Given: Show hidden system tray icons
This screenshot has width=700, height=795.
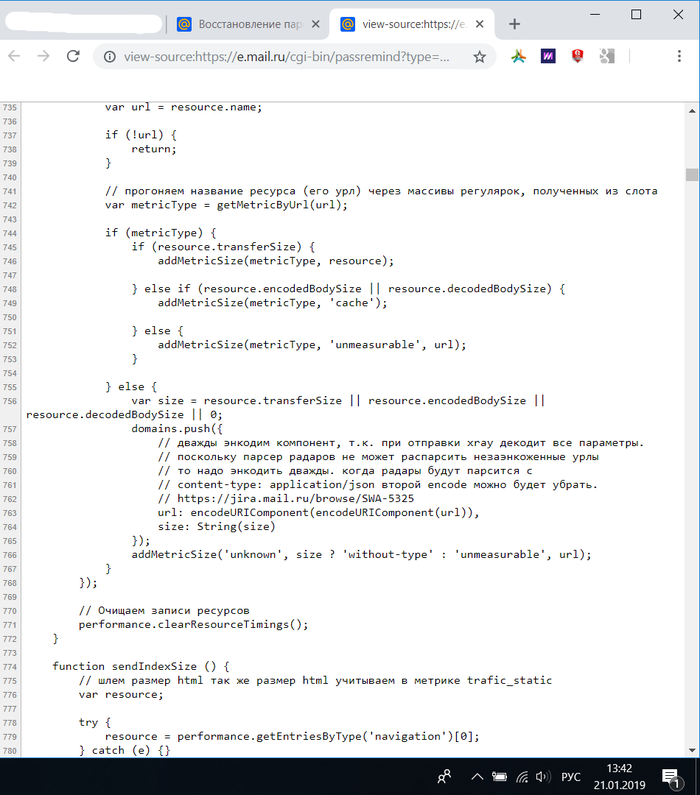Looking at the screenshot, I should [x=477, y=776].
